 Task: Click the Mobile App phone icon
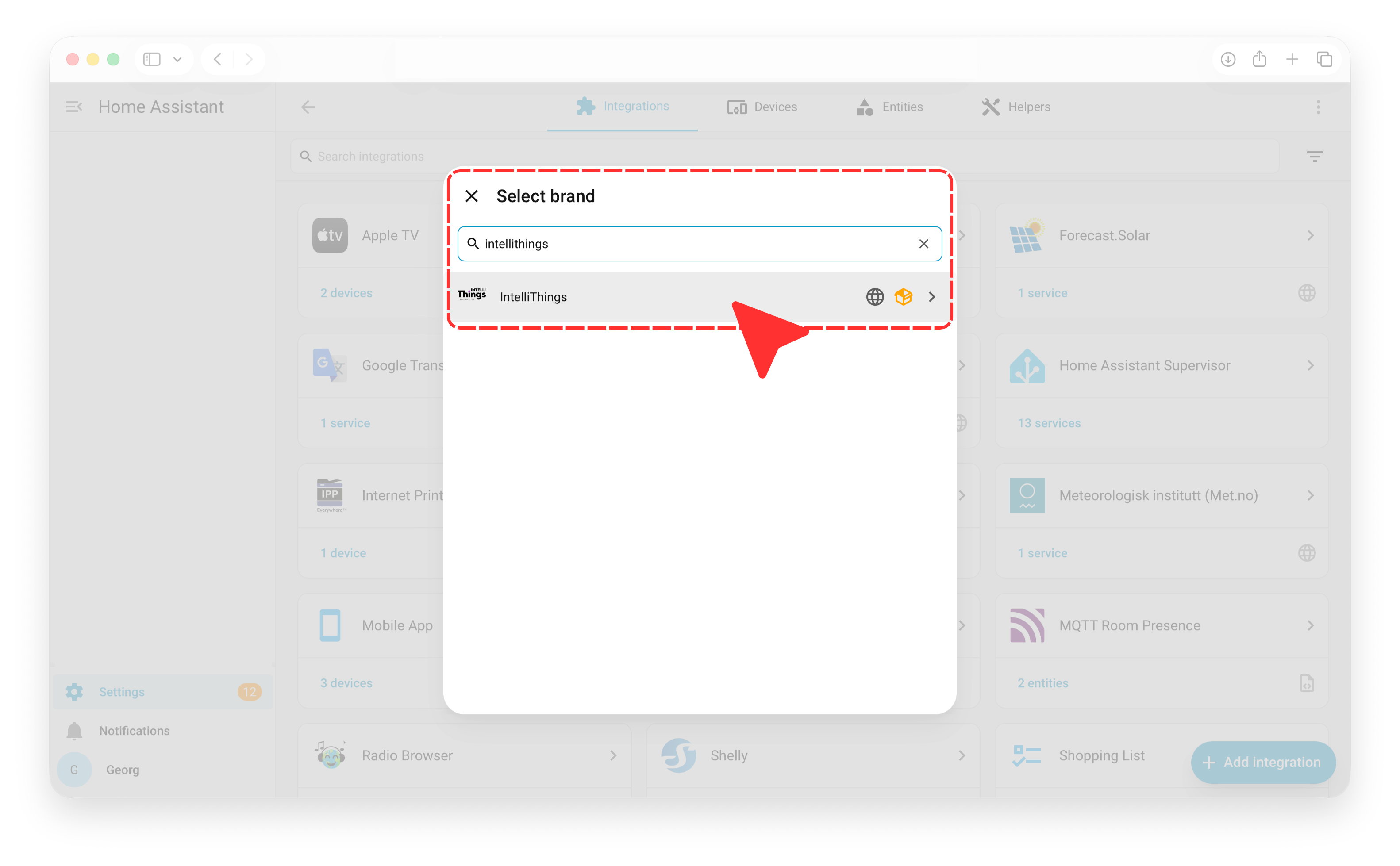[330, 625]
